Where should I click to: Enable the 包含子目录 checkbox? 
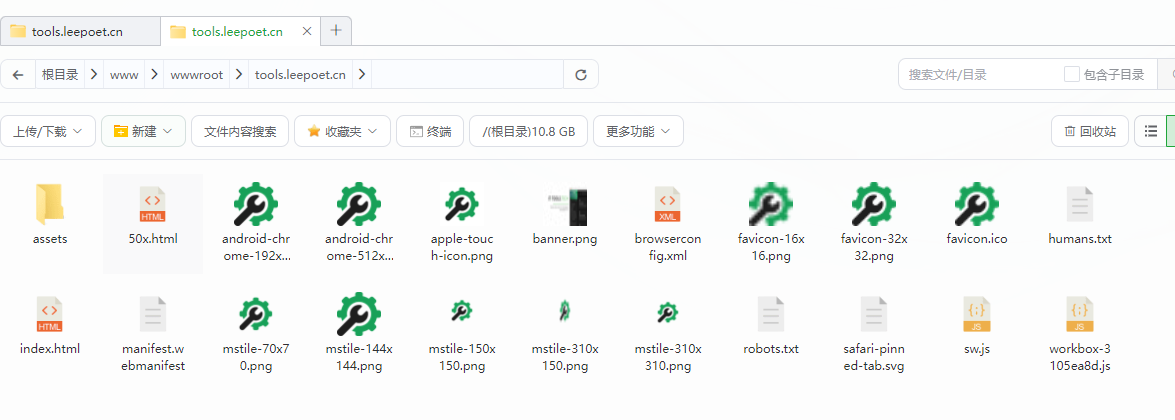[x=1072, y=75]
